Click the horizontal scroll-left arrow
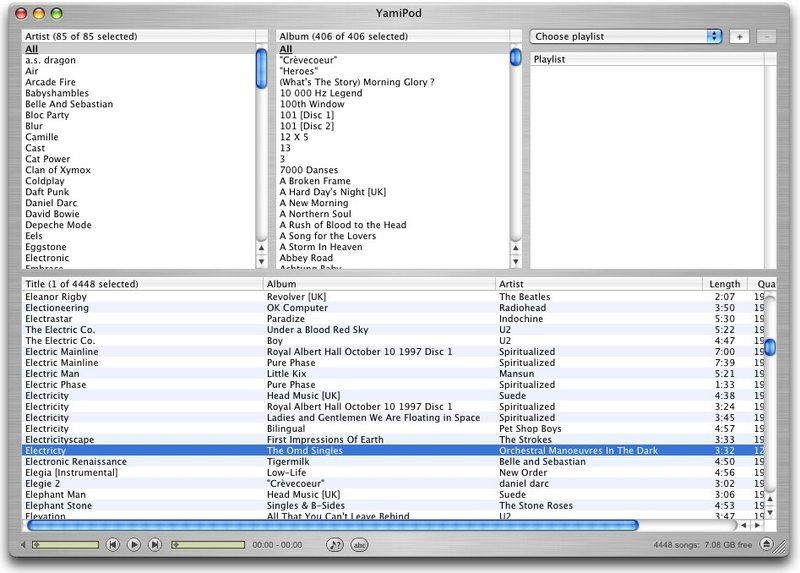The width and height of the screenshot is (800, 573). [744, 525]
